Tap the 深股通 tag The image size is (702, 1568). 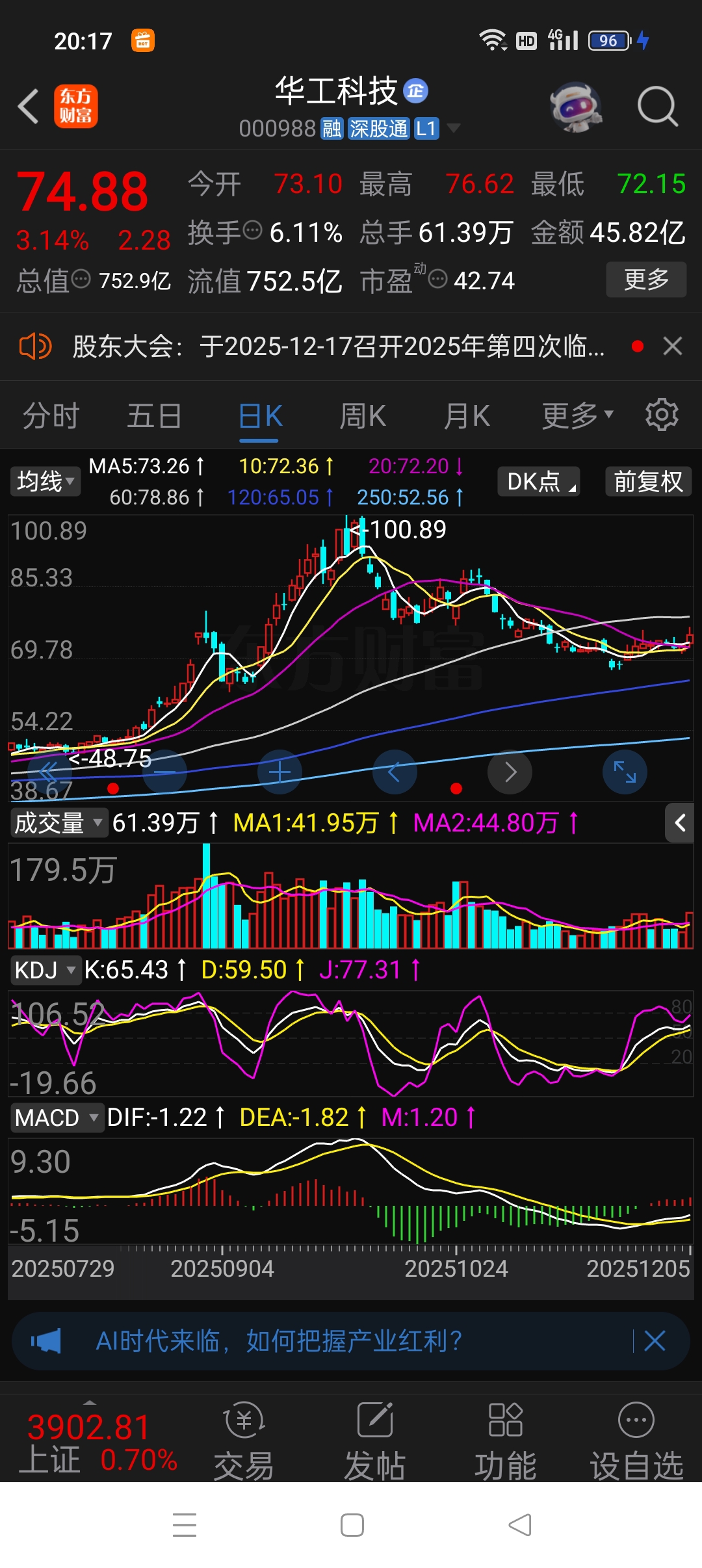pos(378,129)
